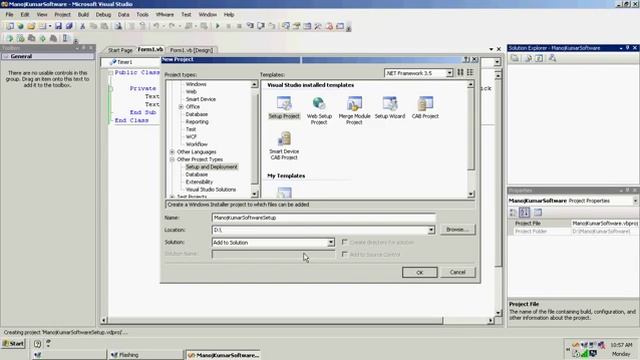Open the Properties object selector dropdown
640x360 pixels.
click(635, 201)
